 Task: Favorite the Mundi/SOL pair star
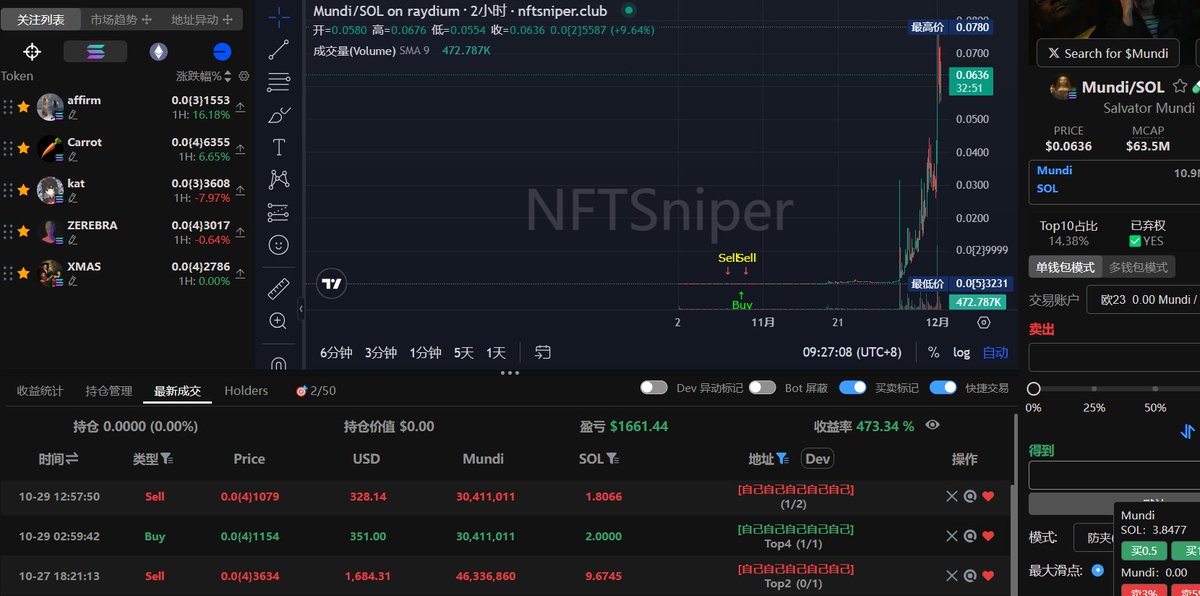click(x=1180, y=87)
